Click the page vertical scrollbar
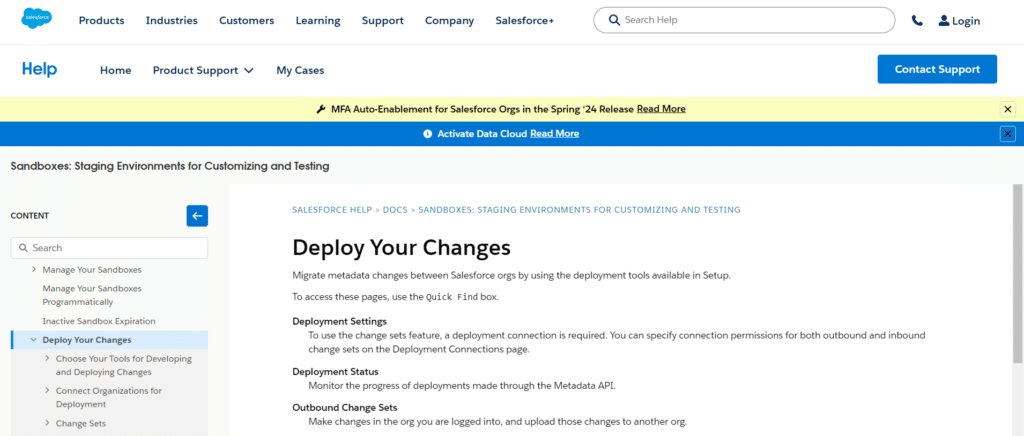Viewport: 1024px width, 436px height. point(1017,271)
